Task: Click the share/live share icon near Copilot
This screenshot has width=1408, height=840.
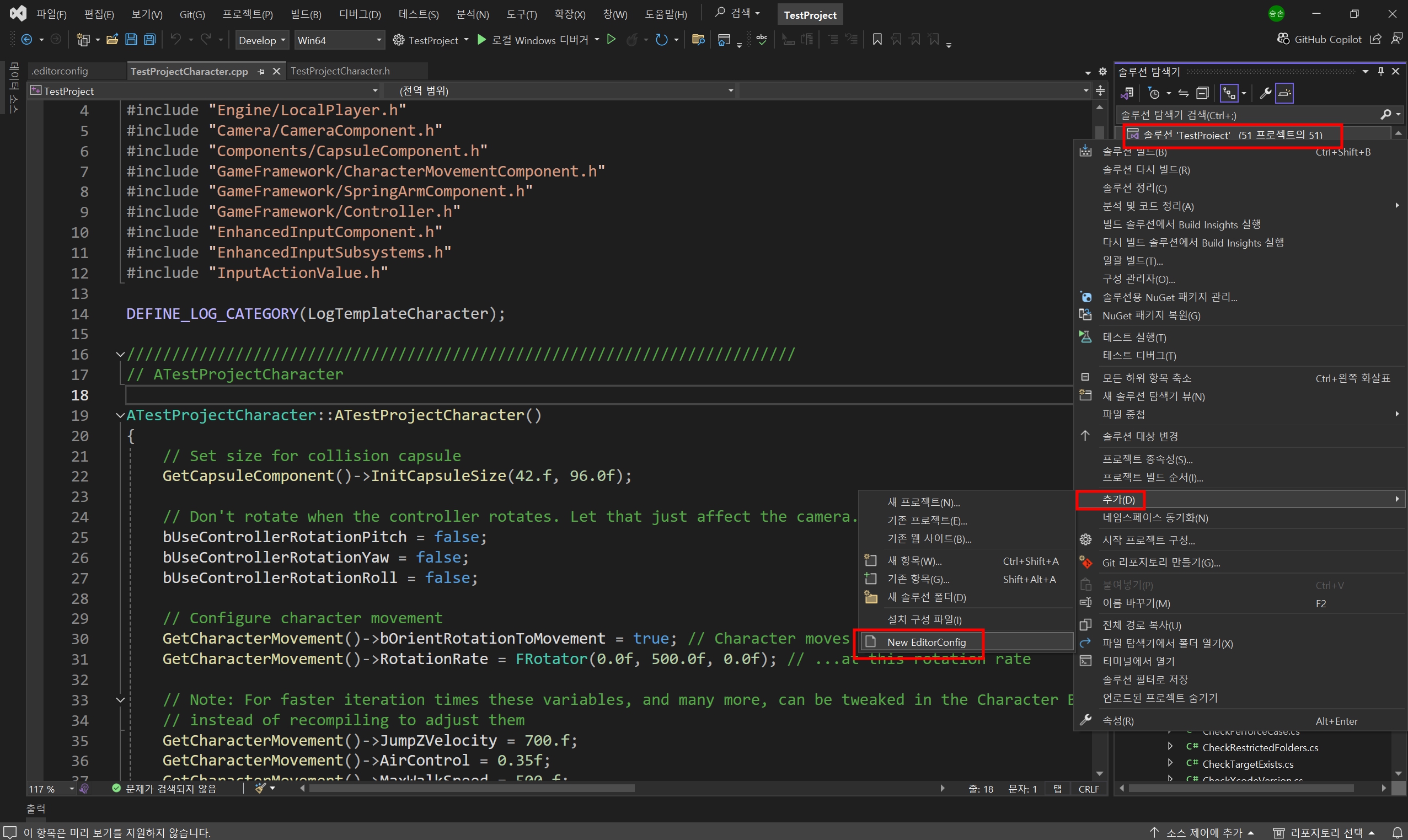Action: coord(1376,39)
